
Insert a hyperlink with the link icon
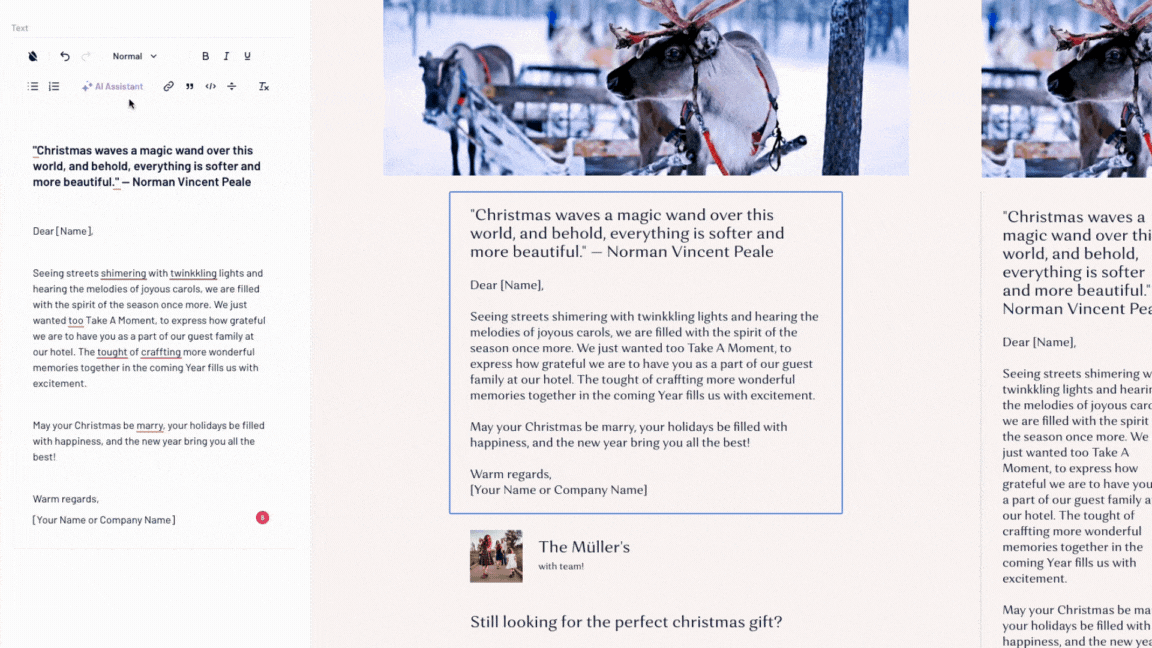coord(168,87)
